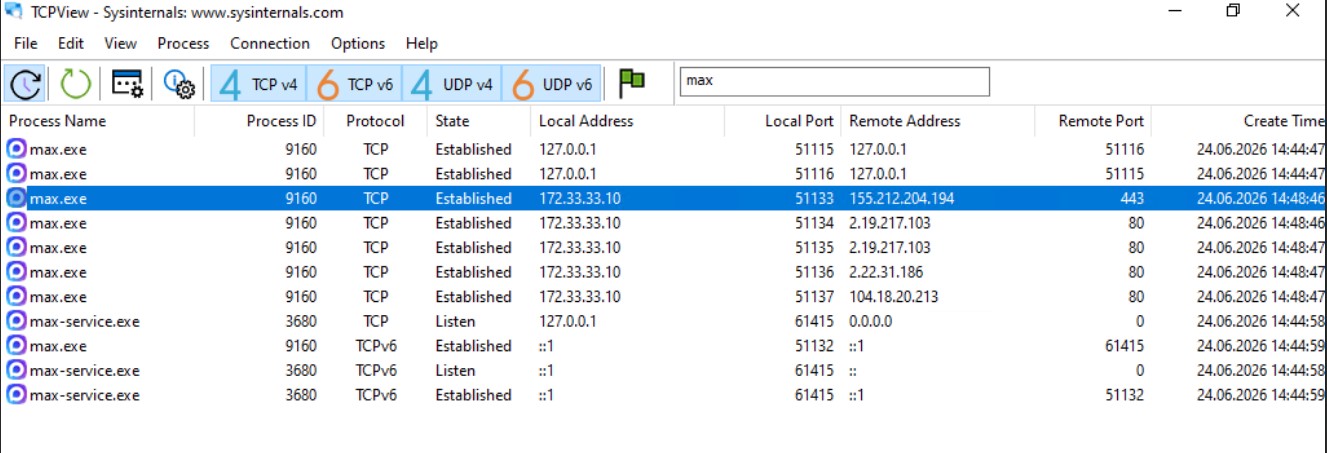Open the Options menu
Screen dimensions: 1327x453
tap(358, 43)
